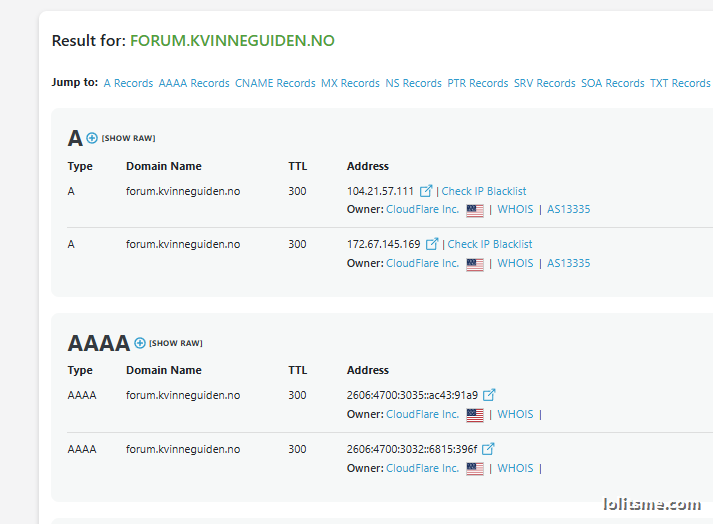Jump to MX Records

point(350,83)
